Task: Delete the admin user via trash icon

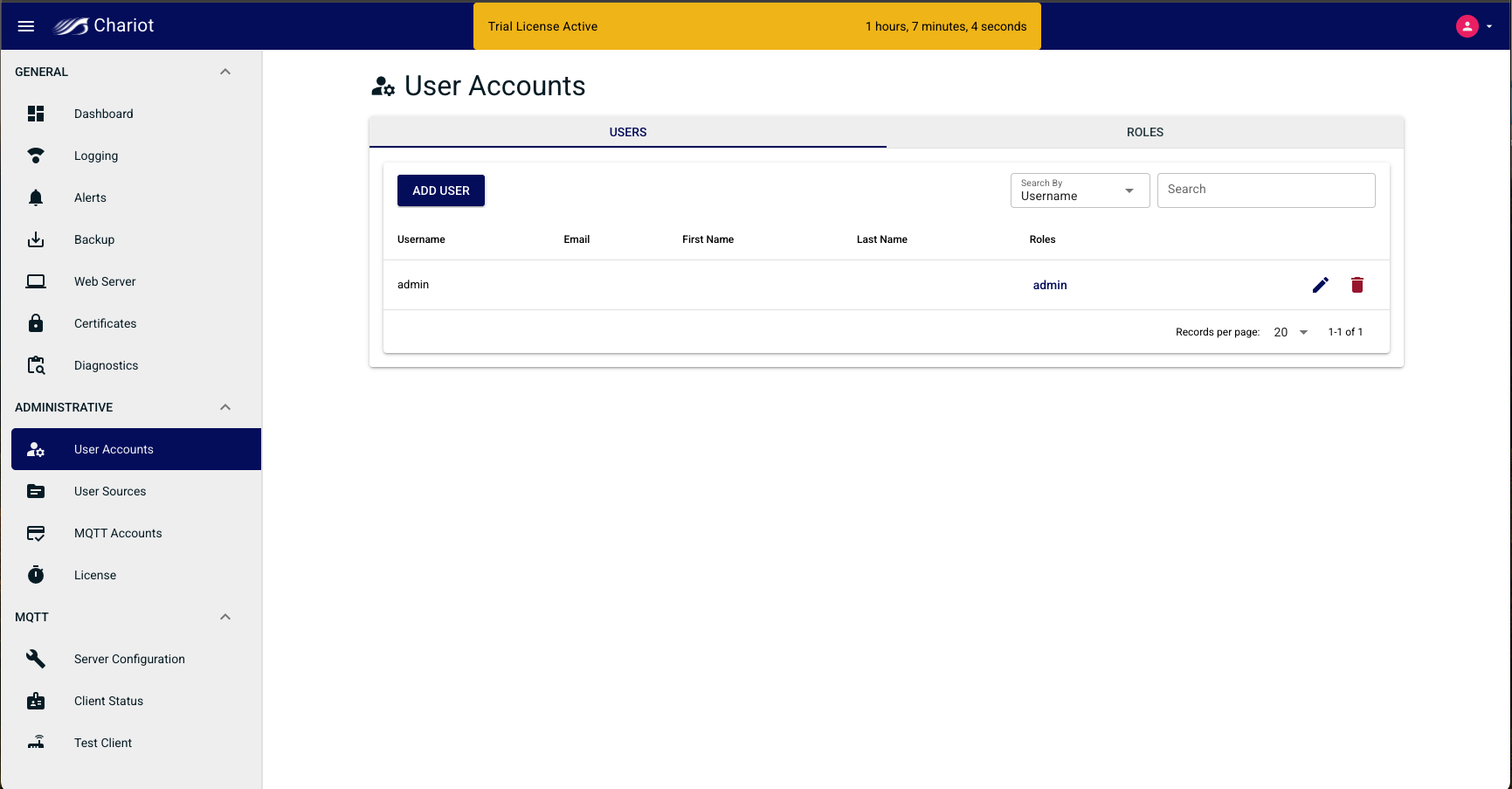Action: 1357,285
